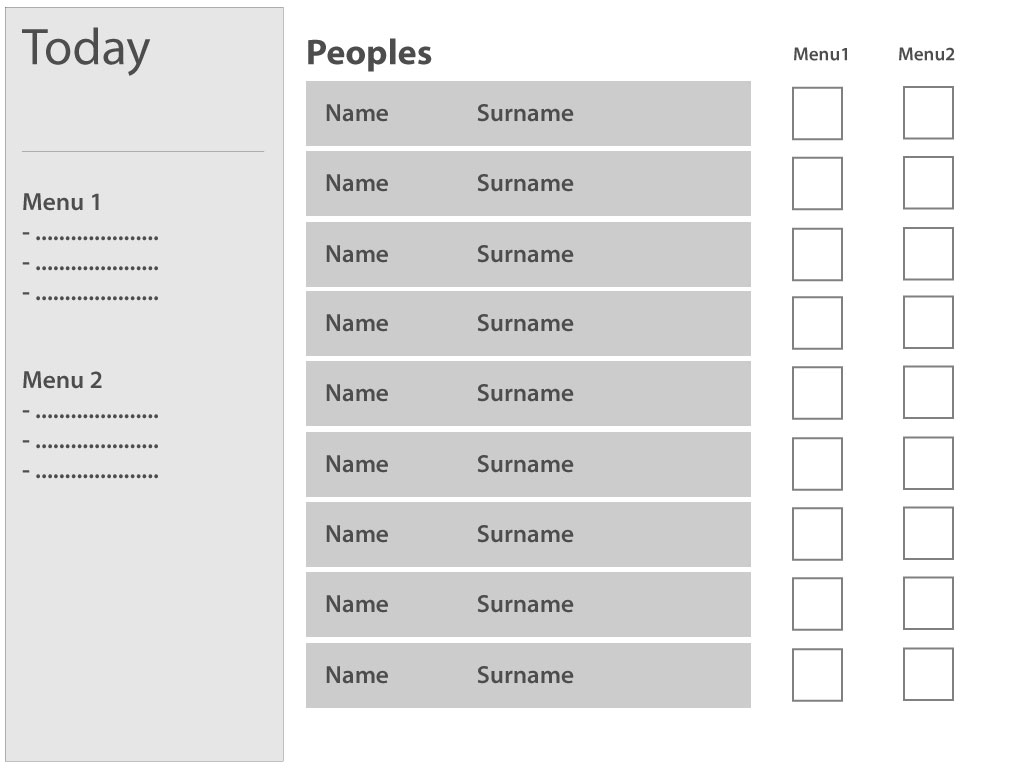This screenshot has width=1024, height=768.
Task: Select the fourth Name Surname row
Action: (528, 323)
